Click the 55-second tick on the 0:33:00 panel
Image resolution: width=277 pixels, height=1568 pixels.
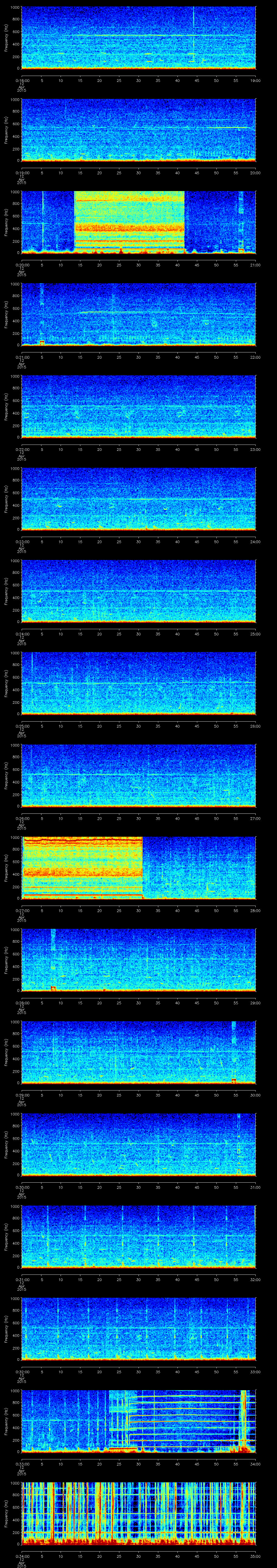236,1463
